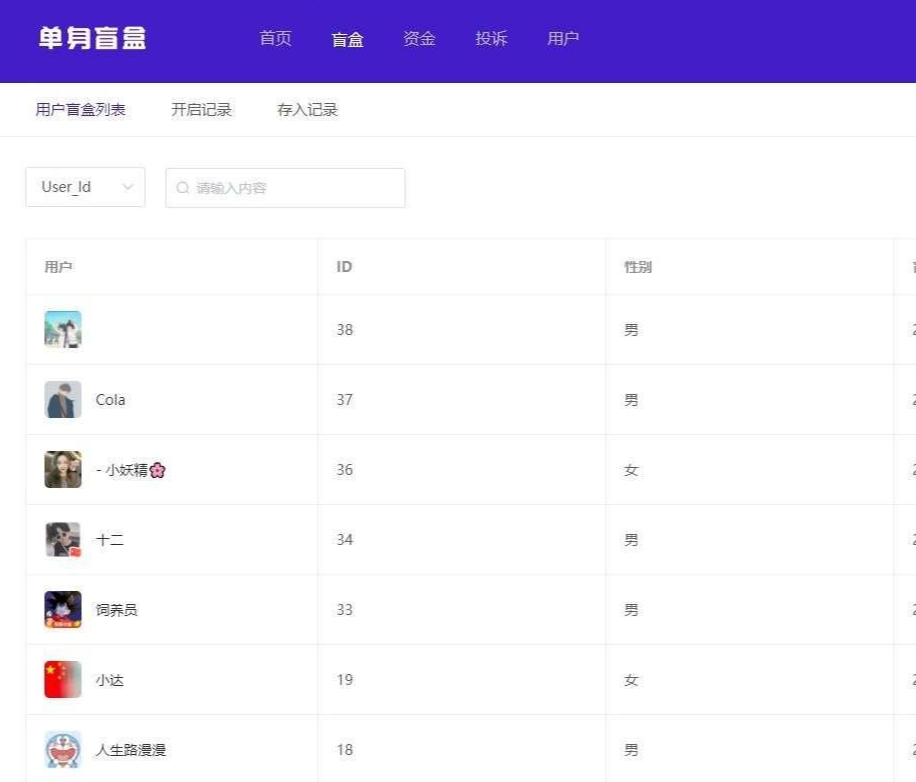The width and height of the screenshot is (916, 782).
Task: Click avatar of 小妖精
Action: [x=63, y=470]
